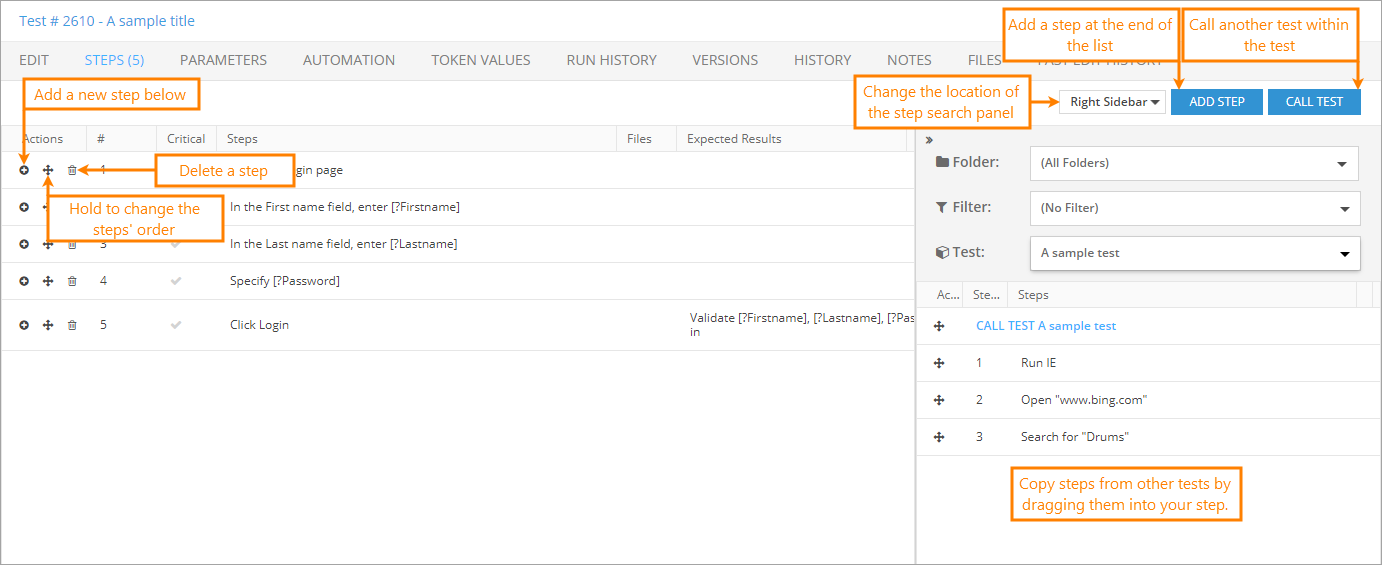Viewport: 1382px width, 565px height.
Task: Open the RUN HISTORY tab
Action: pyautogui.click(x=611, y=60)
